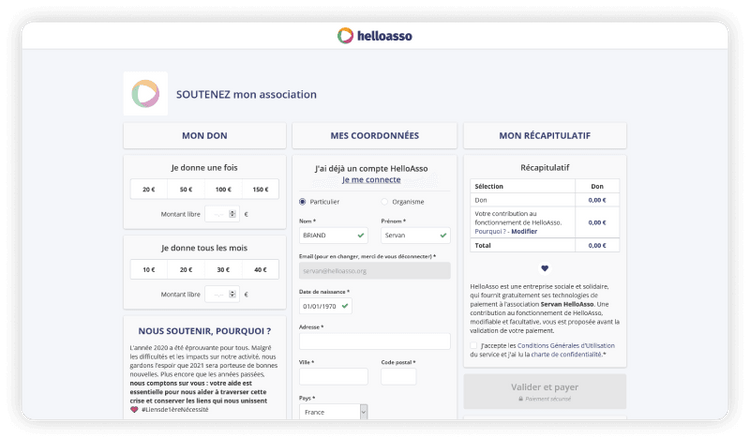Image resolution: width=750 pixels, height=442 pixels.
Task: Focus the Code postal input field
Action: (398, 376)
